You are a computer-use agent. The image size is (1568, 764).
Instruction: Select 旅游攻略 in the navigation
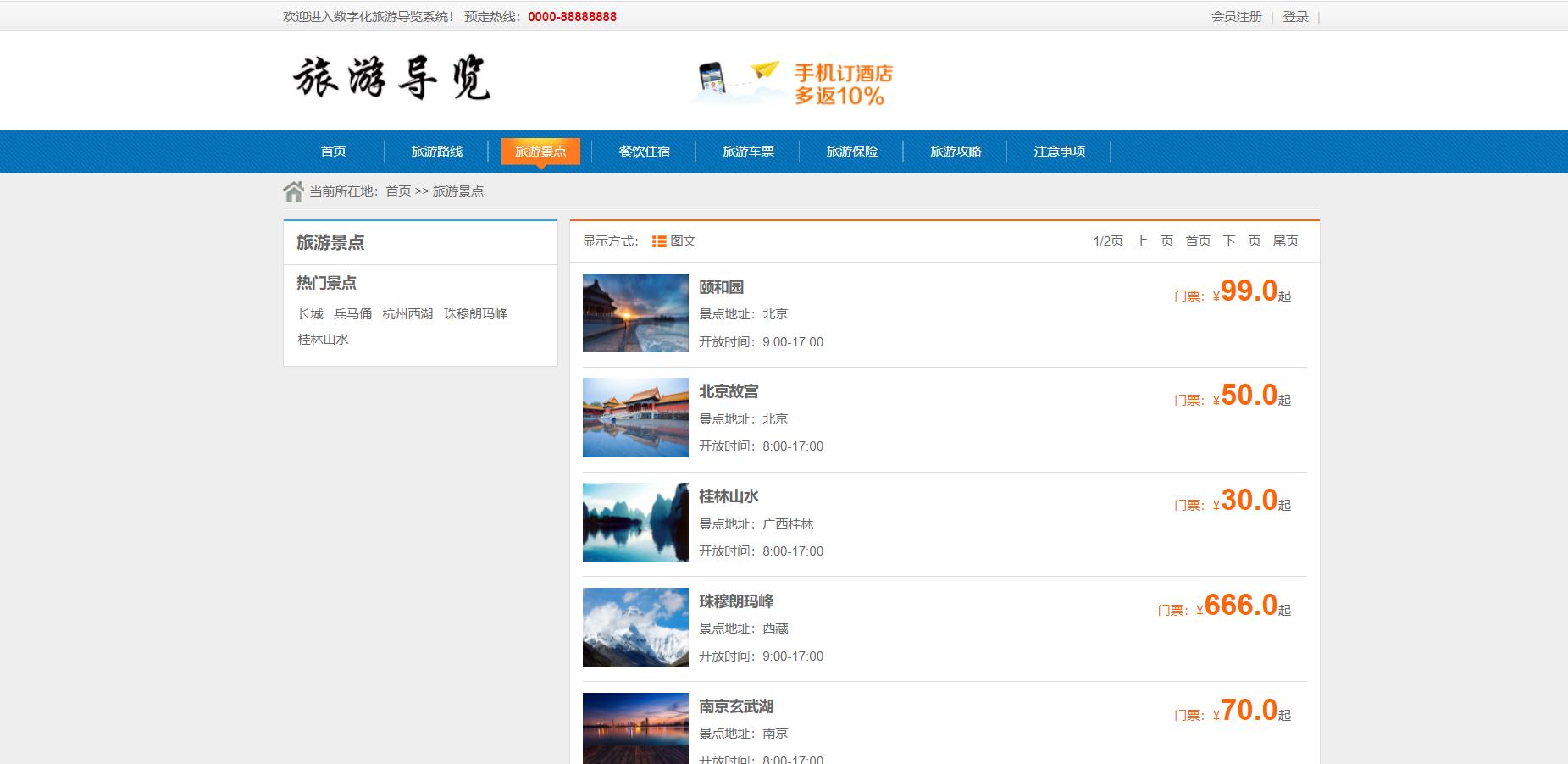(x=956, y=151)
